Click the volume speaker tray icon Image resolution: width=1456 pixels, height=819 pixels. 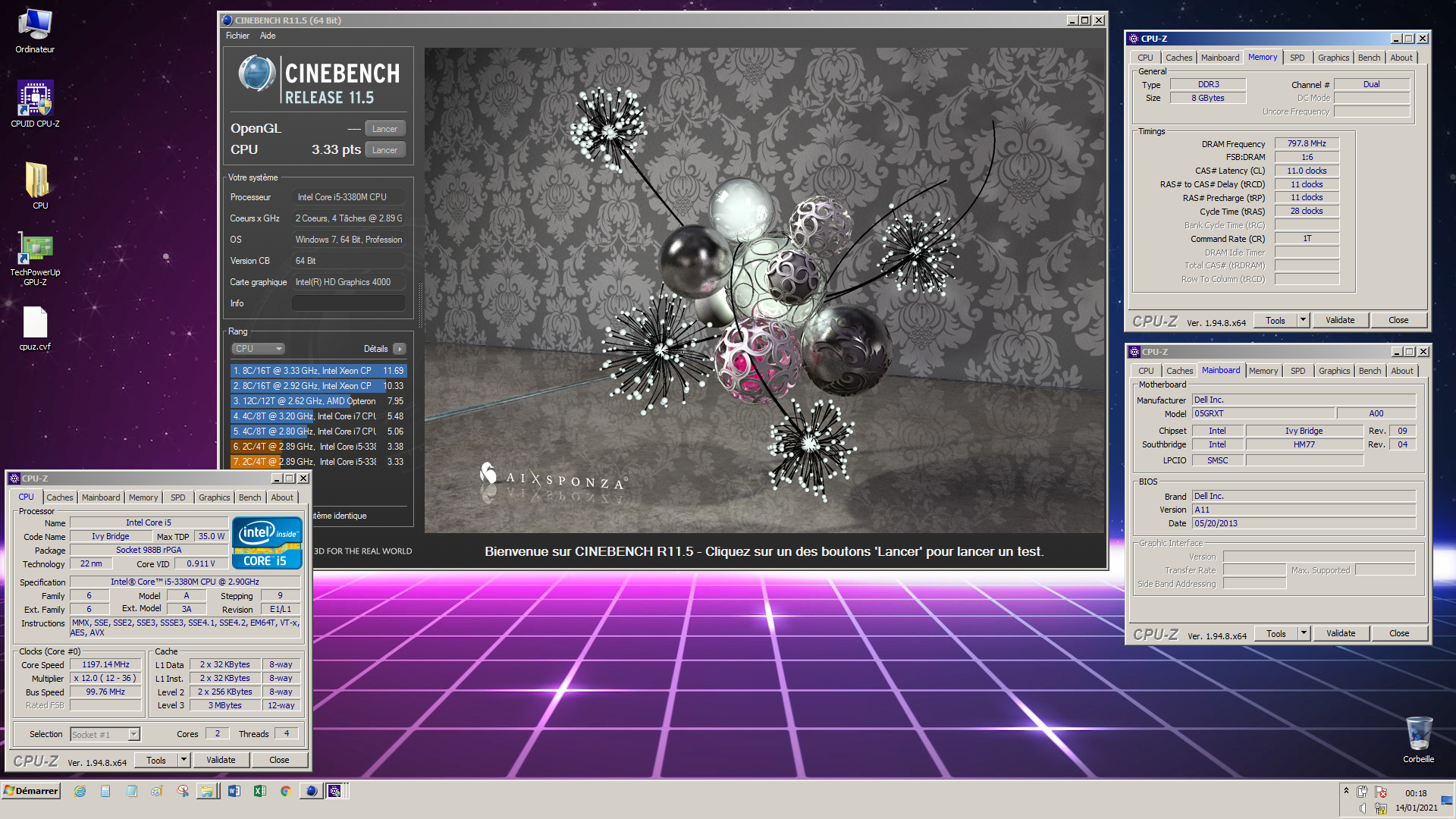pyautogui.click(x=1362, y=808)
